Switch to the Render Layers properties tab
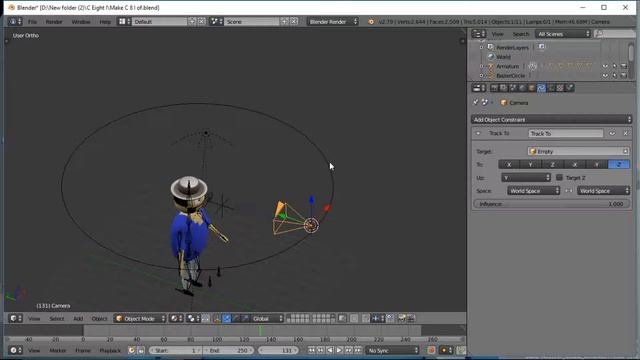 [504, 88]
